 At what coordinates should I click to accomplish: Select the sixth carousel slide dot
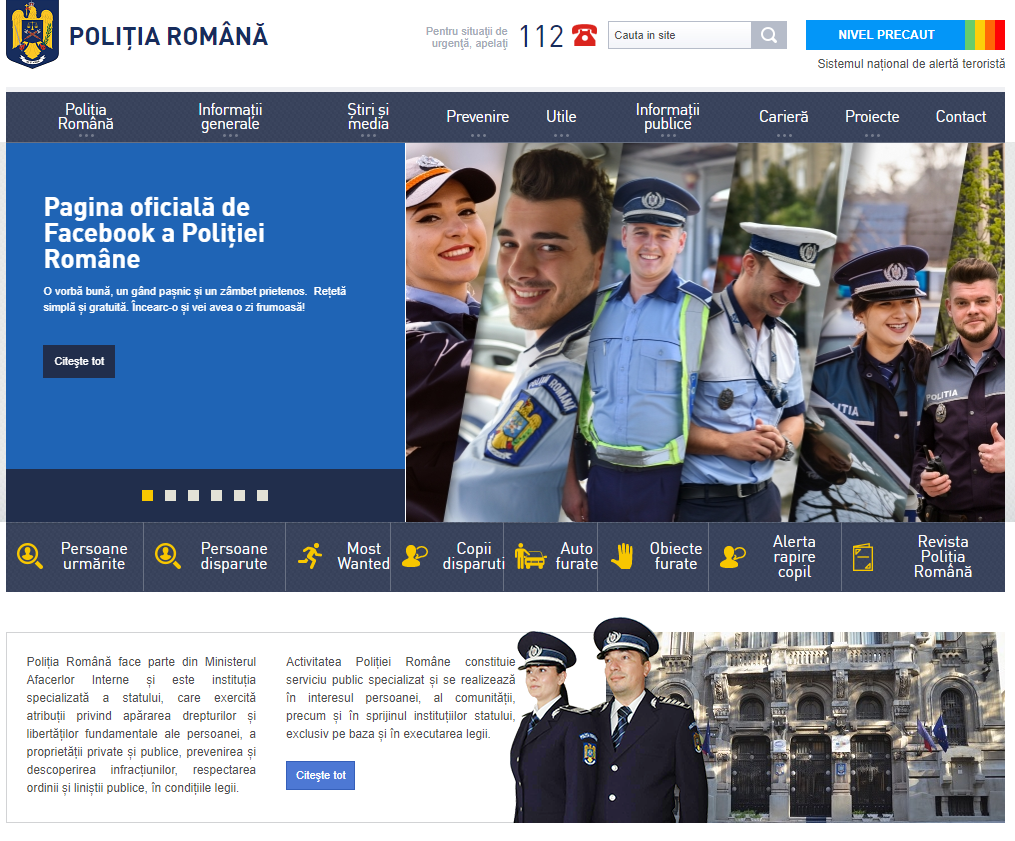click(x=262, y=495)
